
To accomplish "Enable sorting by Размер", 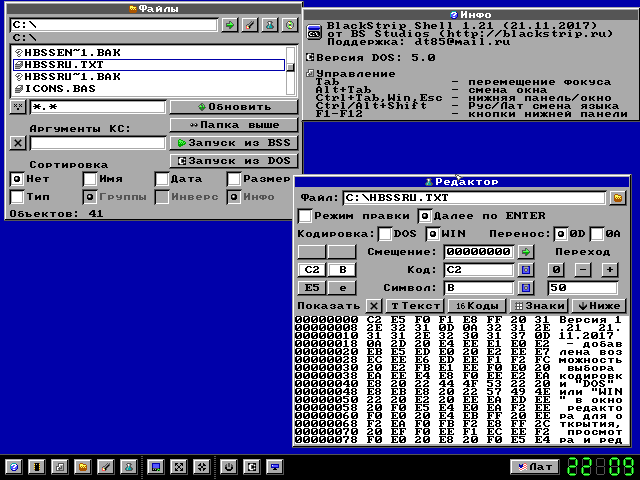I will [234, 179].
